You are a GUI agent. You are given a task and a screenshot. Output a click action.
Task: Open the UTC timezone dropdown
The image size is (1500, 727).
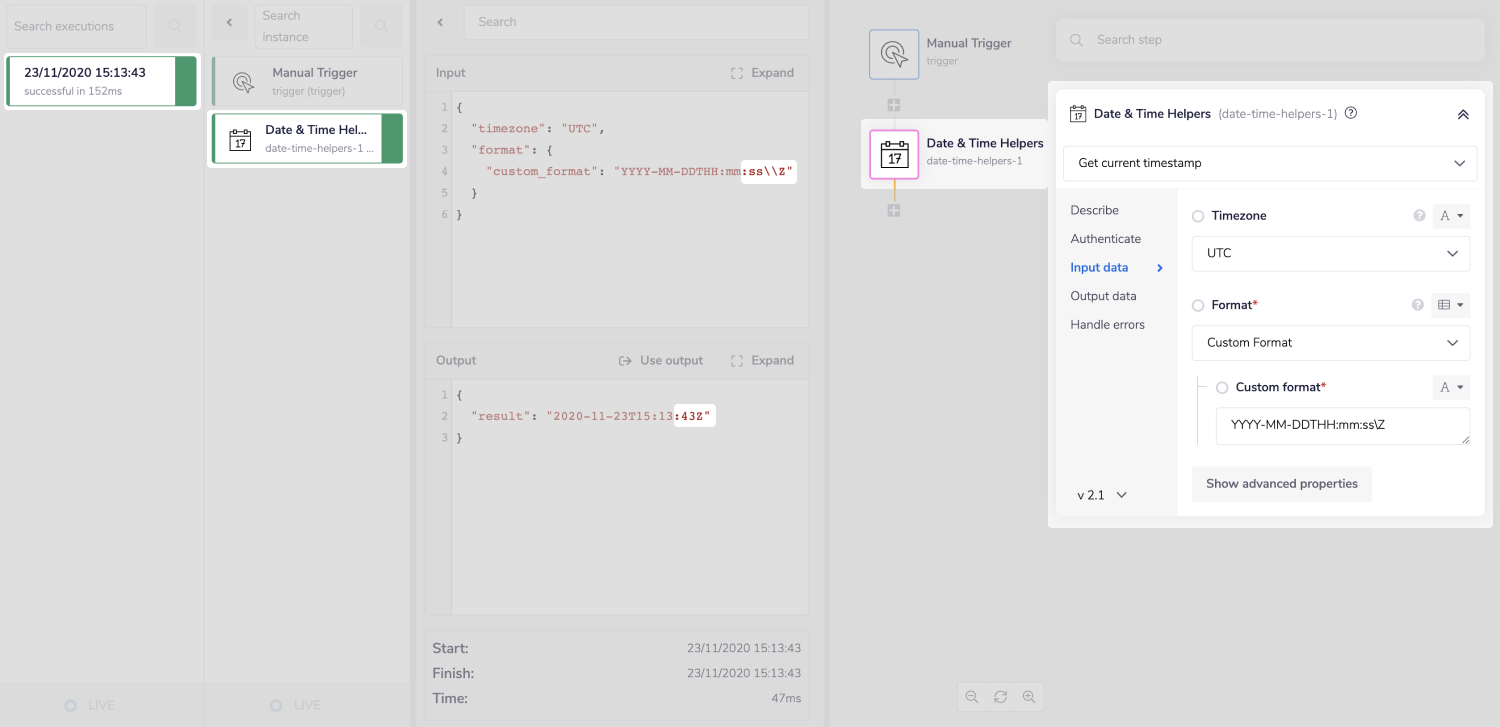[x=1330, y=254]
